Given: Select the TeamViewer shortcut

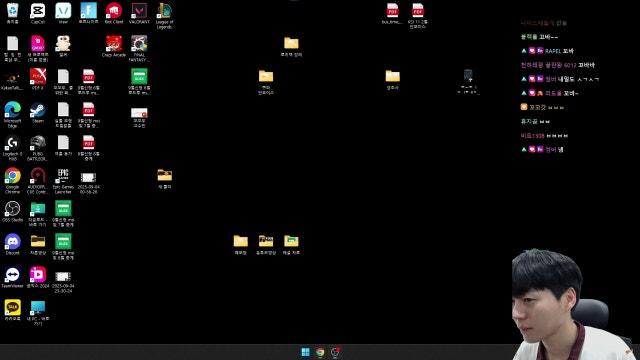Looking at the screenshot, I should [x=12, y=278].
